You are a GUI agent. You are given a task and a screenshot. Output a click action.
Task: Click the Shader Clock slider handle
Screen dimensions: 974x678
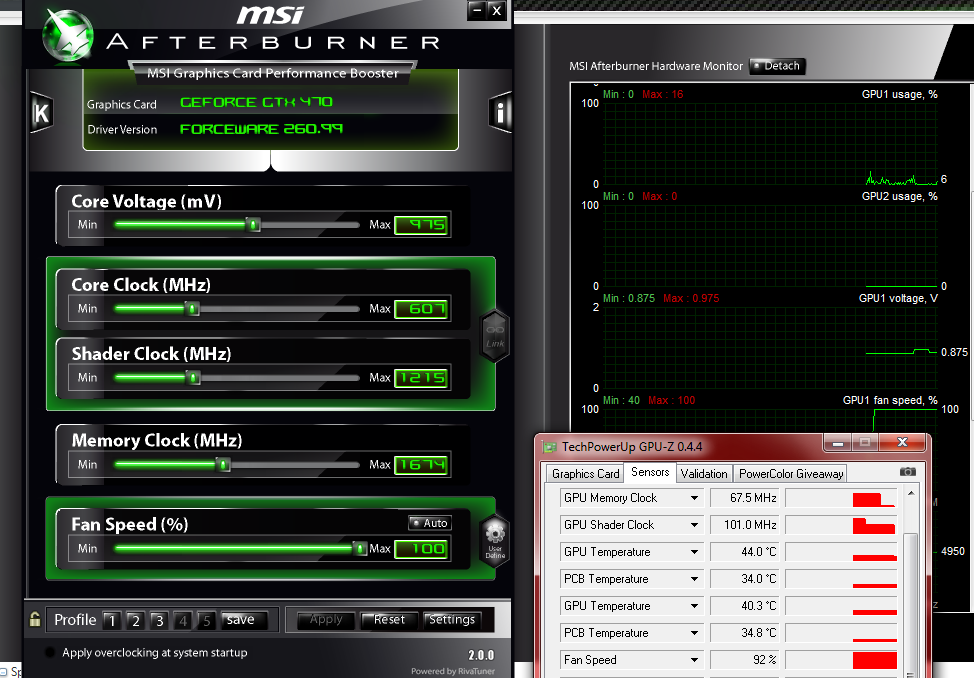point(193,377)
